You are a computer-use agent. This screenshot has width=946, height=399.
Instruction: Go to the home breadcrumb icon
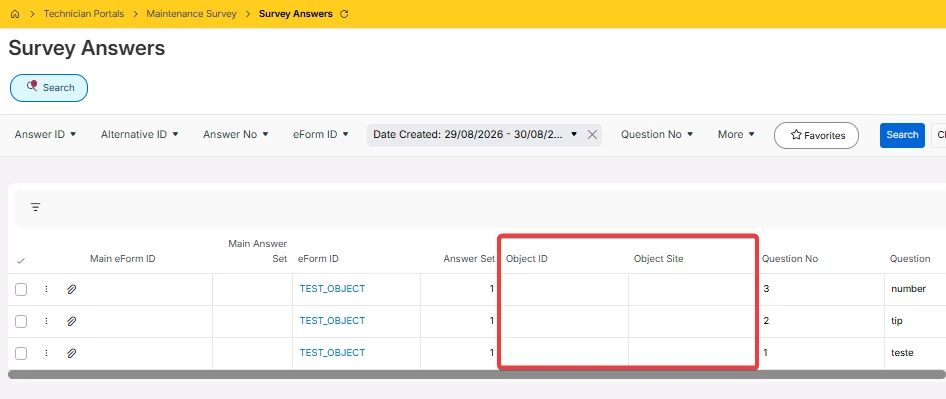[x=15, y=14]
